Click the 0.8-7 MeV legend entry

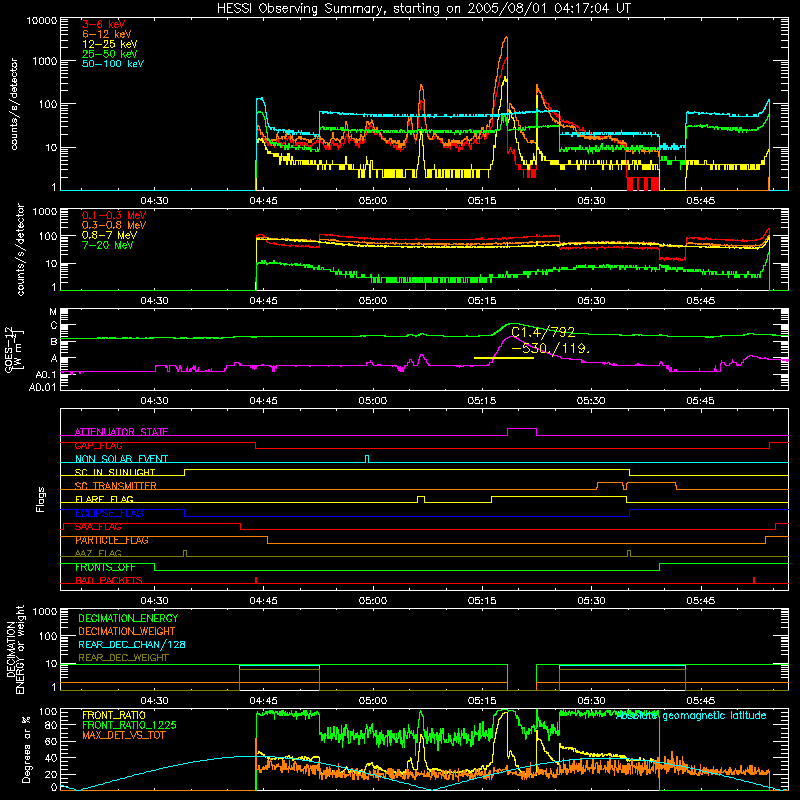coord(110,235)
